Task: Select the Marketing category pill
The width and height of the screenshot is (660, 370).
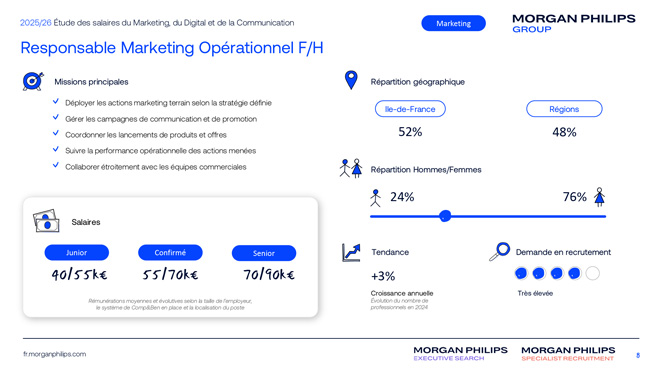Action: coord(453,23)
